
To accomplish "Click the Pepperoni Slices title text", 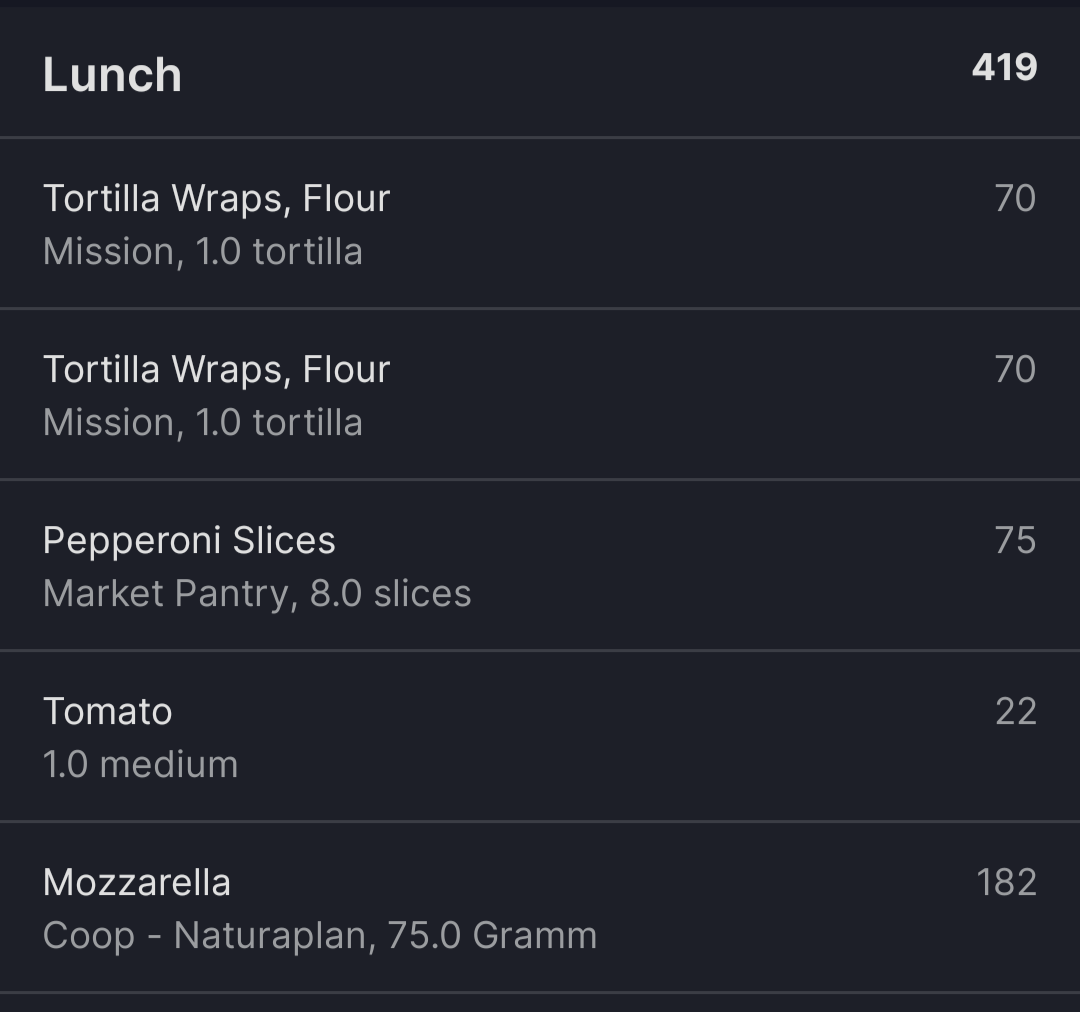I will click(189, 541).
